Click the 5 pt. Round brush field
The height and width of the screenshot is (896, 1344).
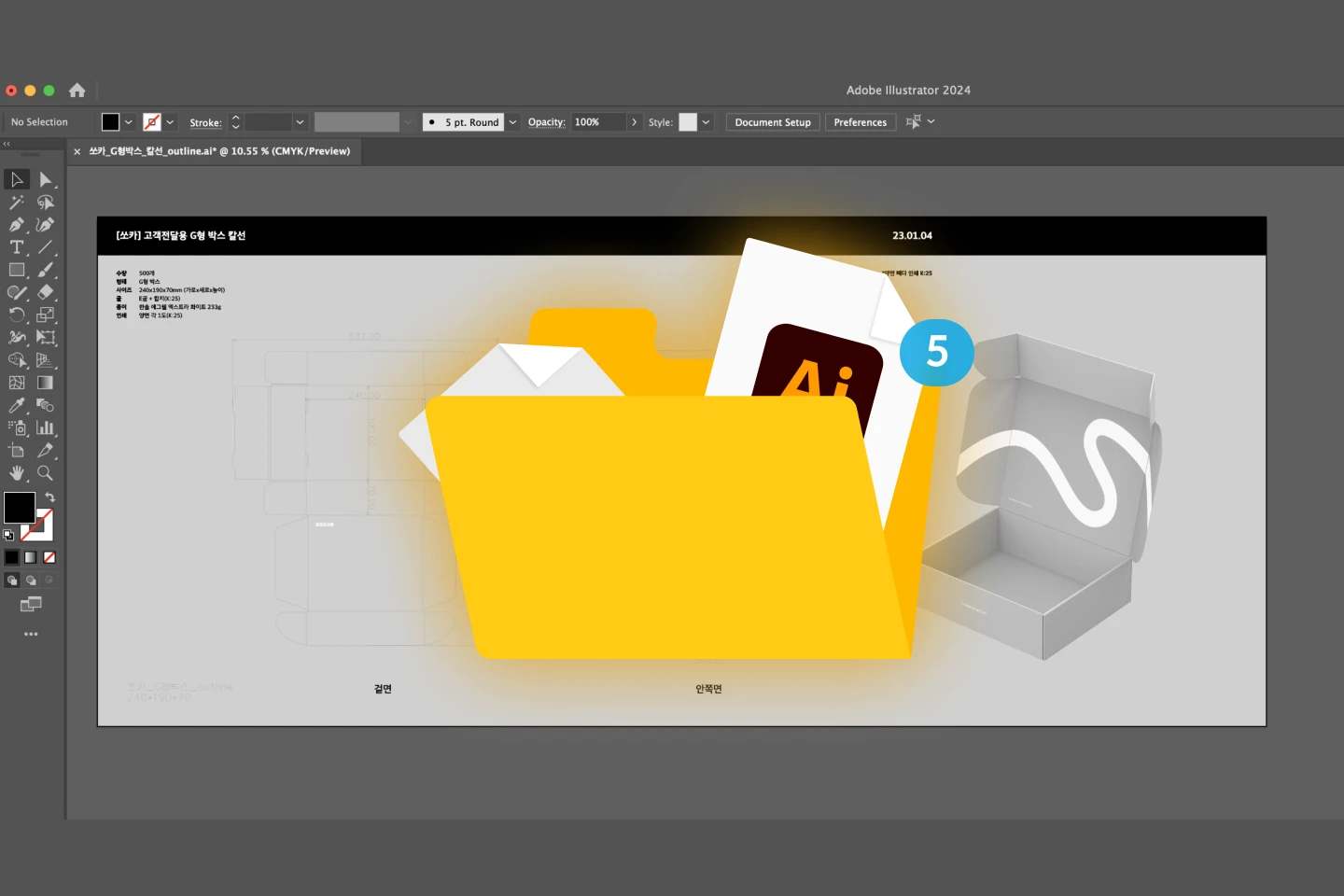[x=464, y=122]
